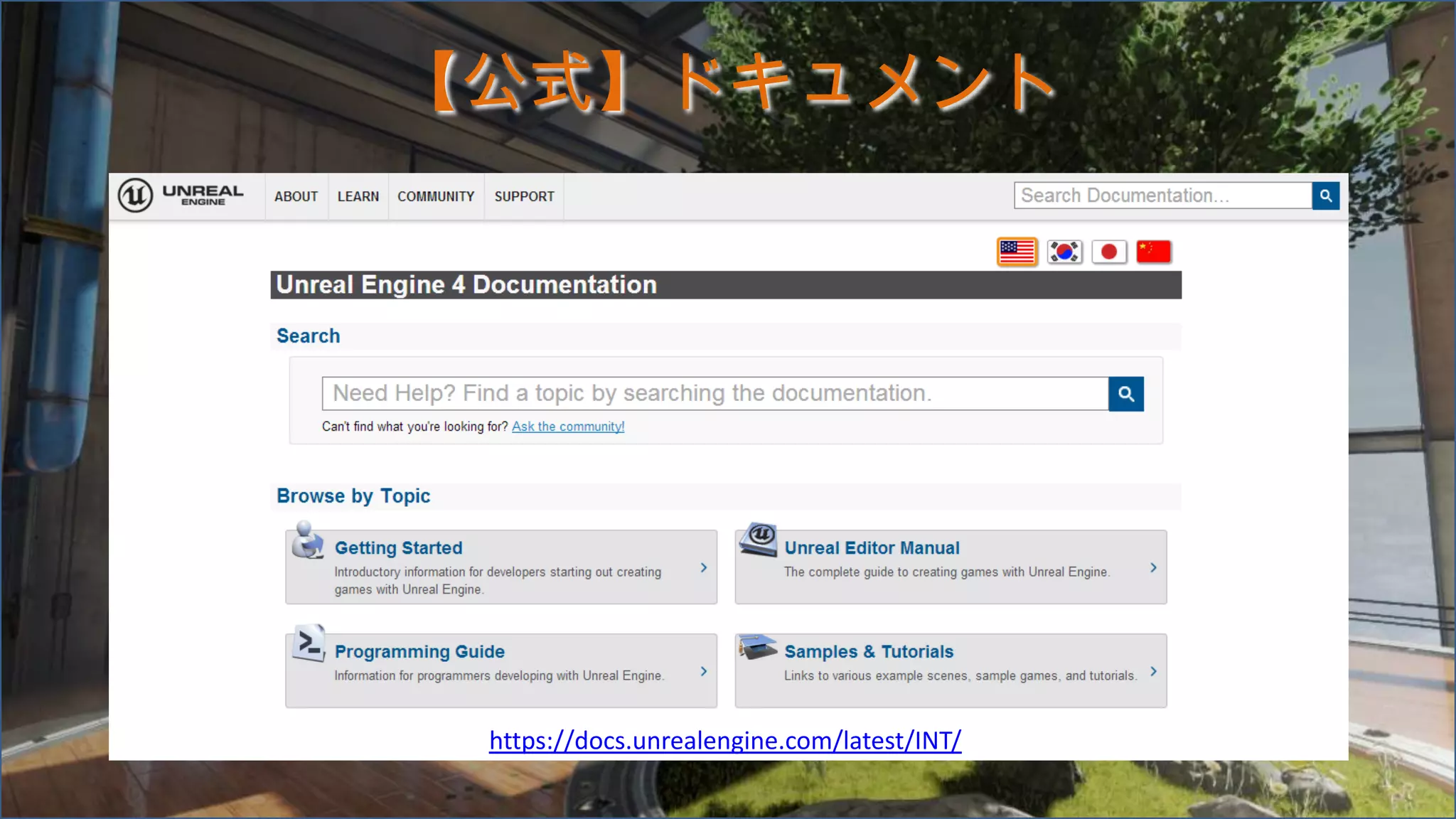Click the Need Help search input field
1456x819 pixels.
[x=715, y=394]
